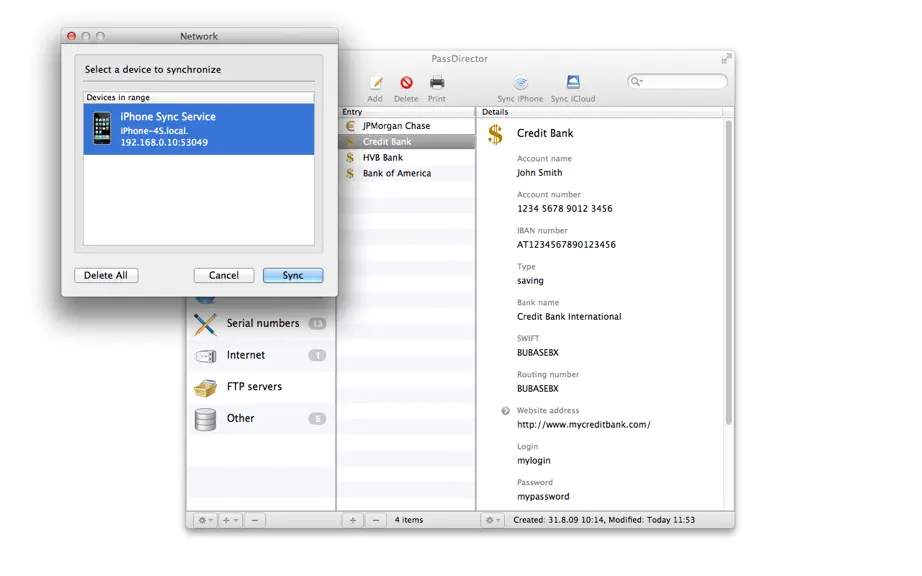Viewport: 922px width, 576px height.
Task: Select the FTP servers category
Action: click(x=260, y=387)
